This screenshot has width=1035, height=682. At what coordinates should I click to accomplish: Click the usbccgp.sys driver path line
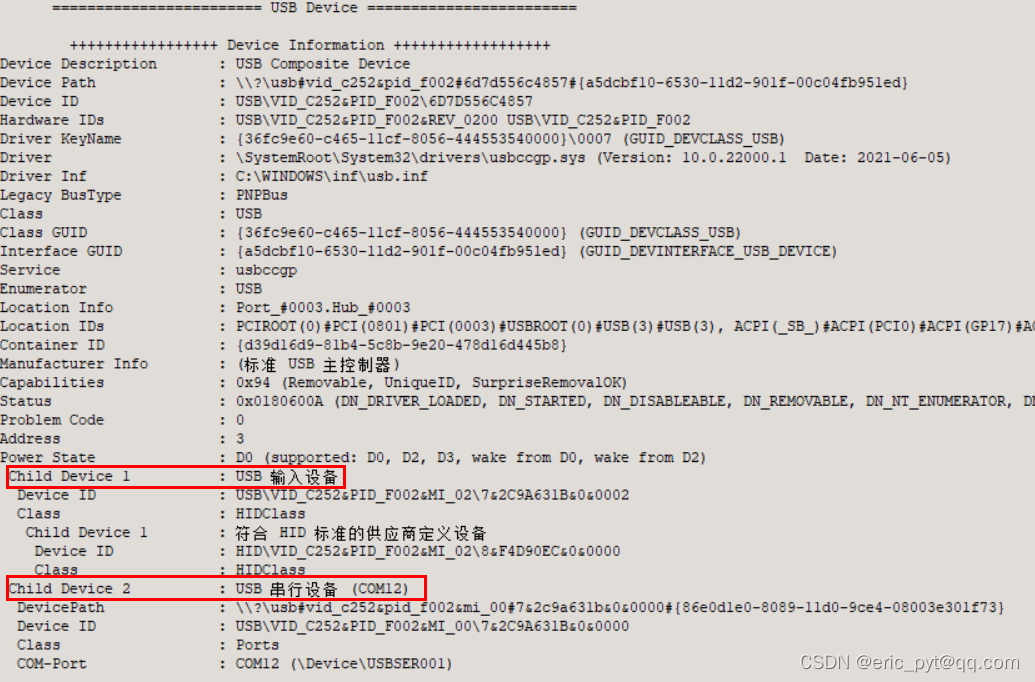pyautogui.click(x=593, y=158)
